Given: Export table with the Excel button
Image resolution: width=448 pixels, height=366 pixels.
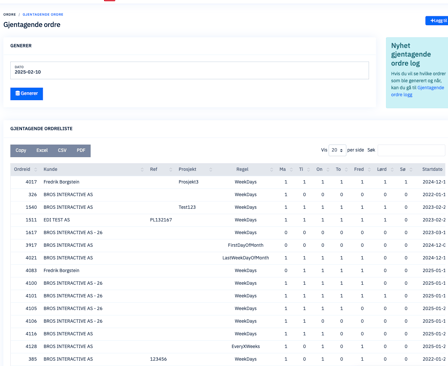Looking at the screenshot, I should coord(42,150).
